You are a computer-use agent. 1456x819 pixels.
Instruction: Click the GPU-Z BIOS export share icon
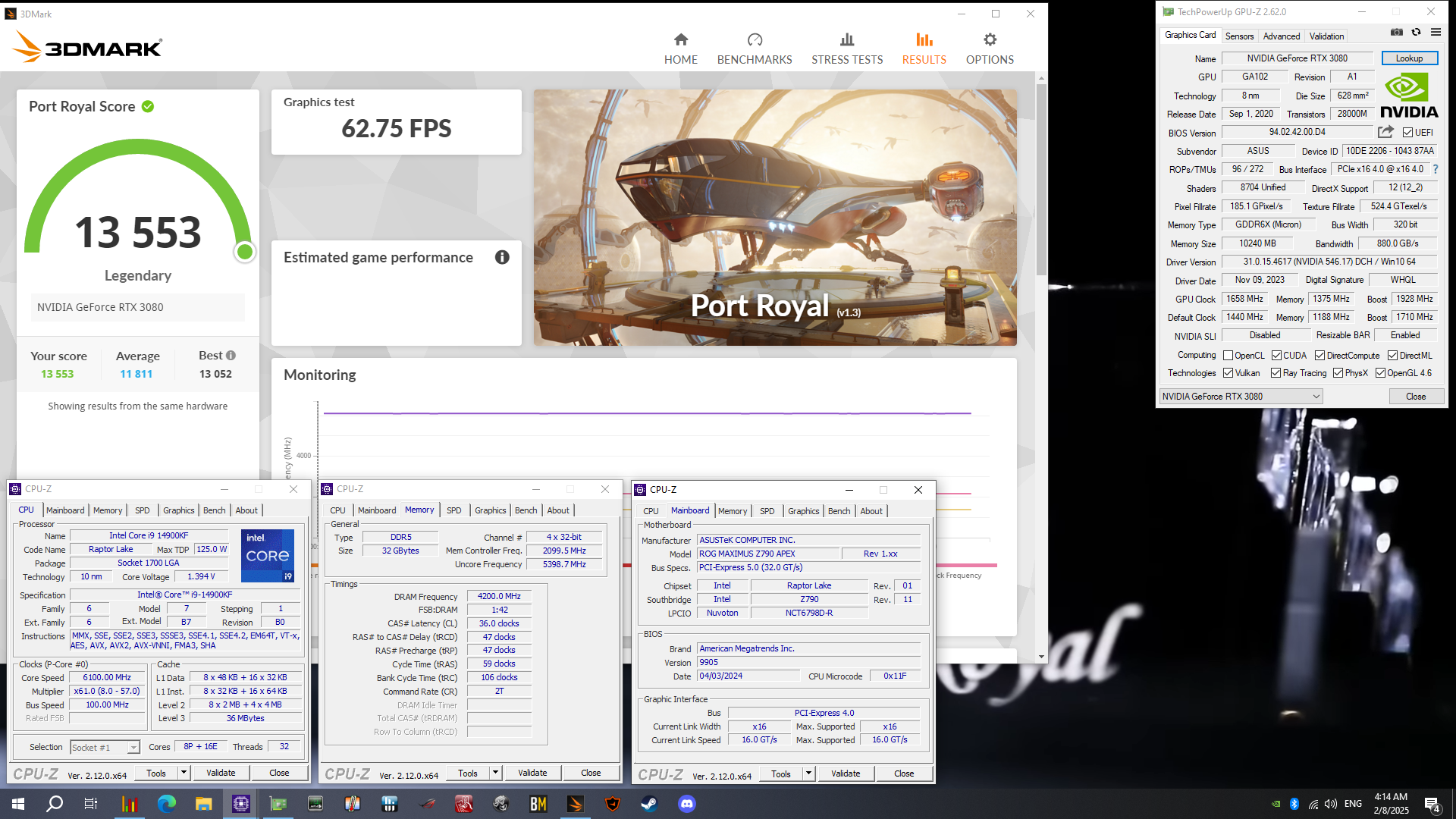1385,132
